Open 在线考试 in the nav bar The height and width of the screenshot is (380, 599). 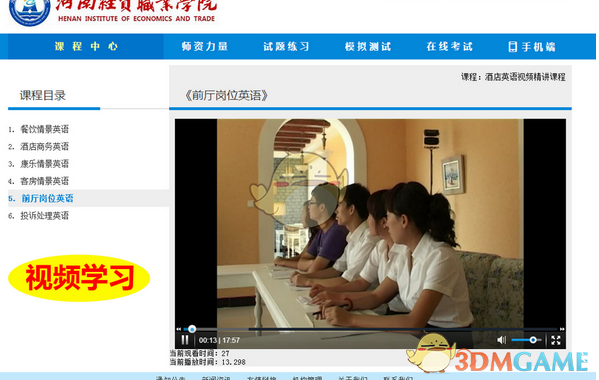coord(450,47)
